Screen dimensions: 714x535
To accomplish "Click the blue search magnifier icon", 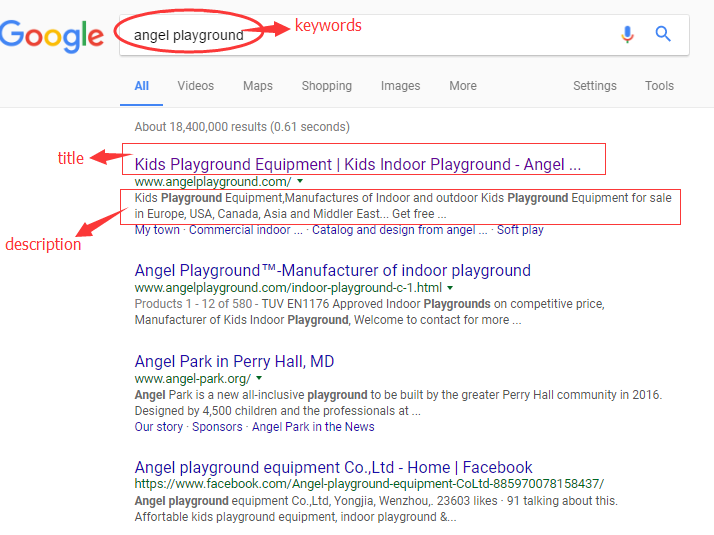I will click(663, 34).
